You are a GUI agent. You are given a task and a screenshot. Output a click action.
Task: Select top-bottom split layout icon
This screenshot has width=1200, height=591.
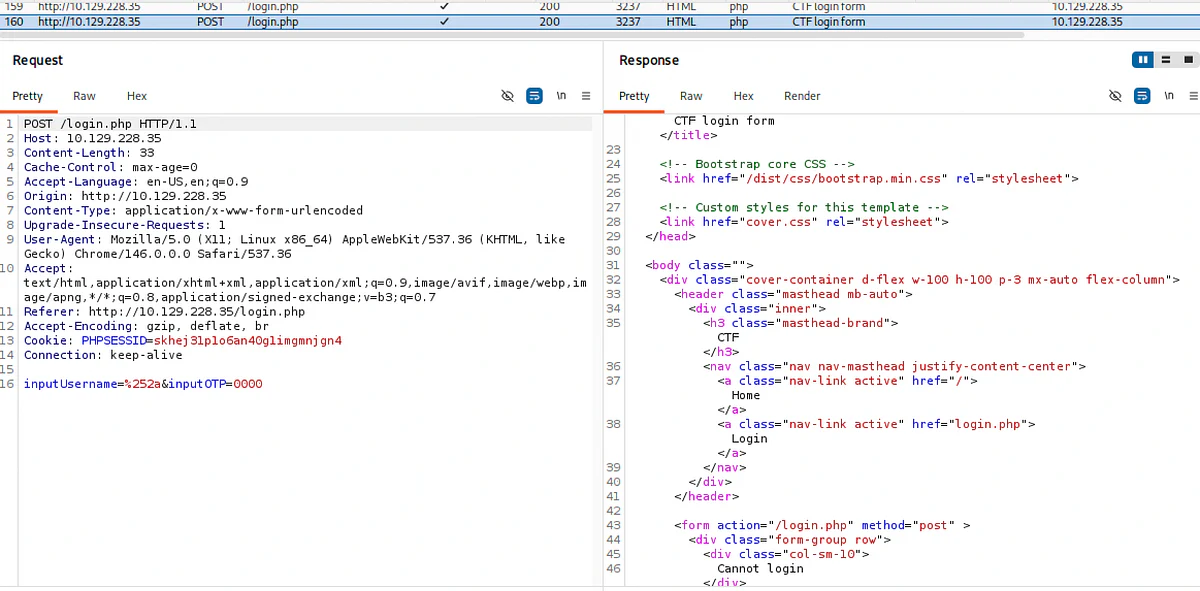point(1166,60)
